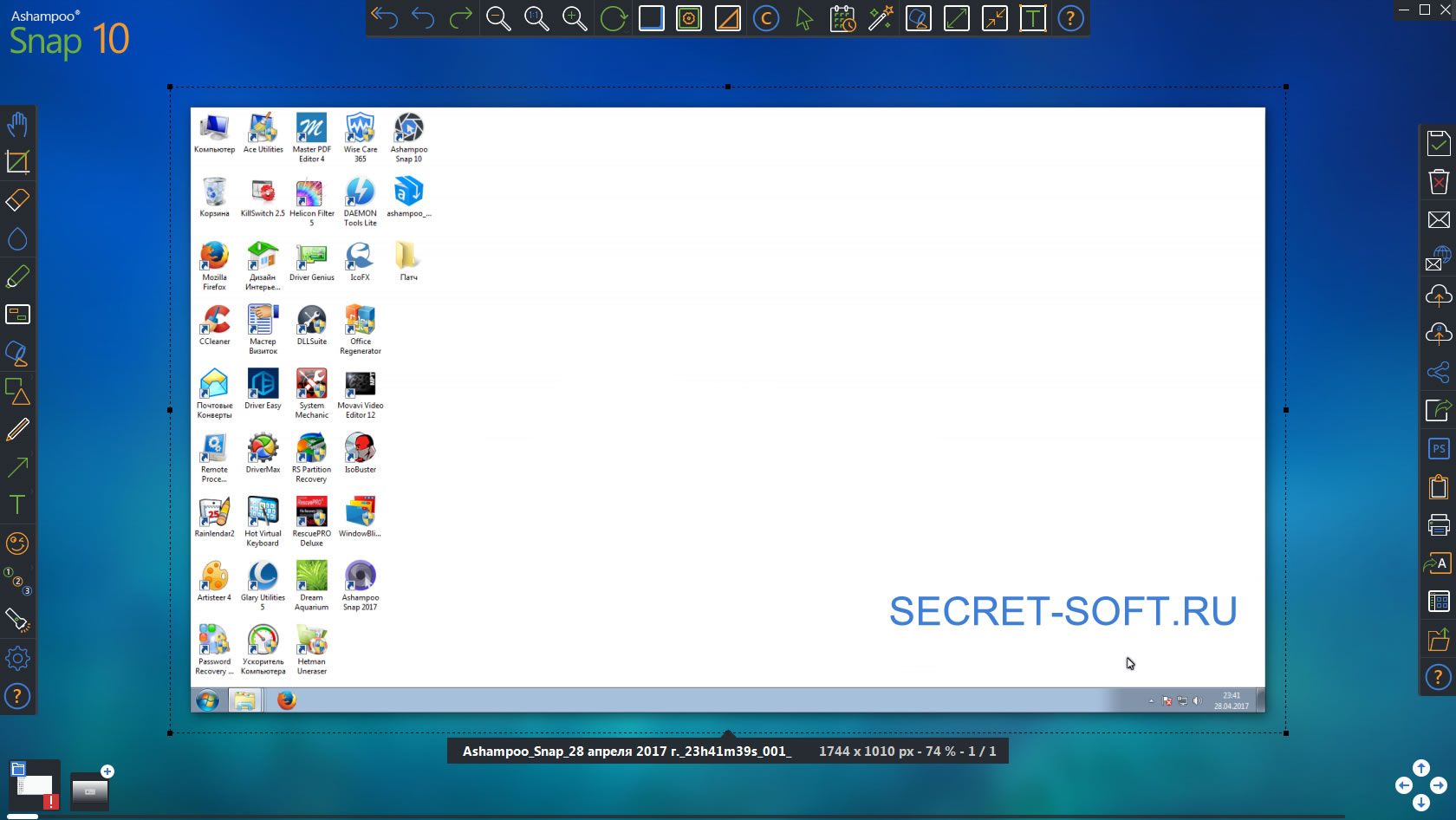Click the shrink image inward arrows icon
1456x820 pixels.
(995, 18)
